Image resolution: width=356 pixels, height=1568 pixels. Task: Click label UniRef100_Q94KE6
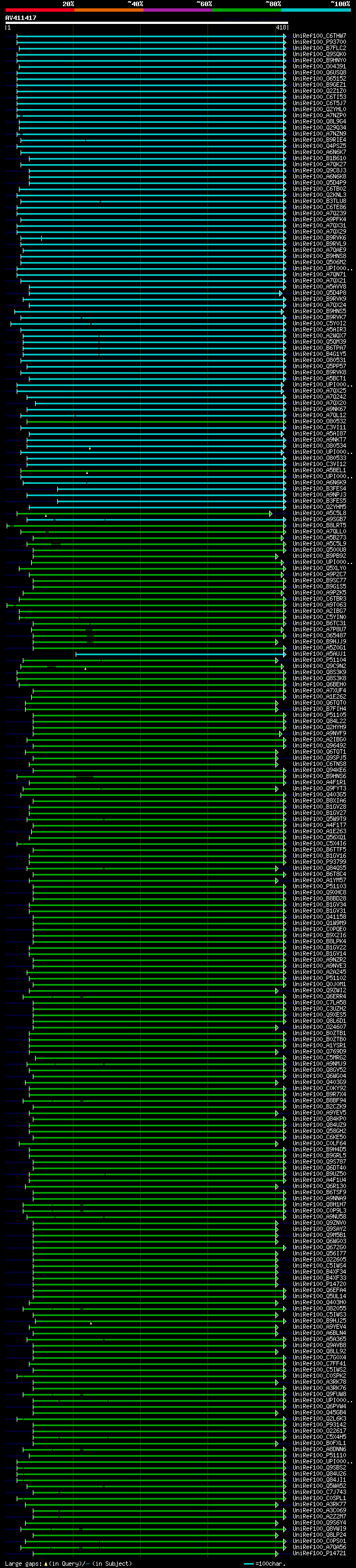[x=319, y=770]
